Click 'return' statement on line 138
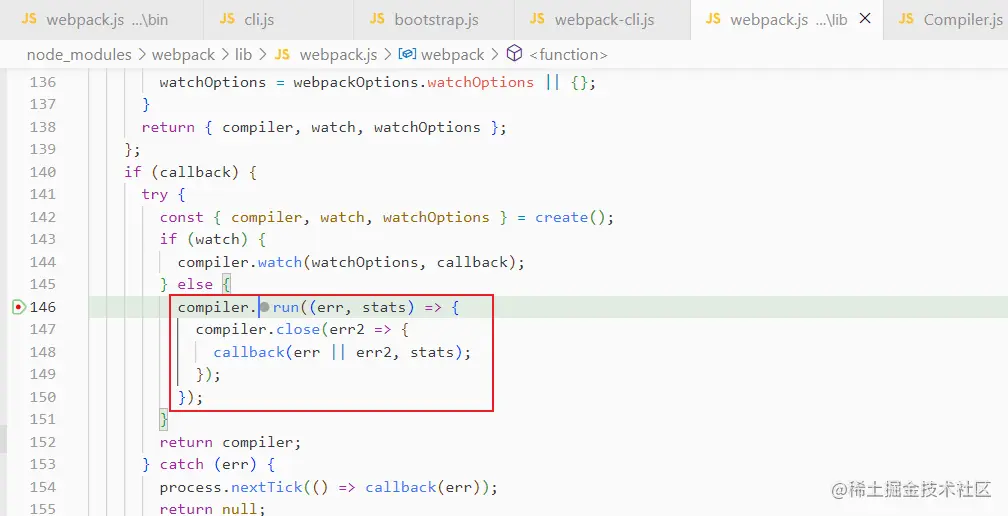The image size is (1008, 516). (168, 127)
